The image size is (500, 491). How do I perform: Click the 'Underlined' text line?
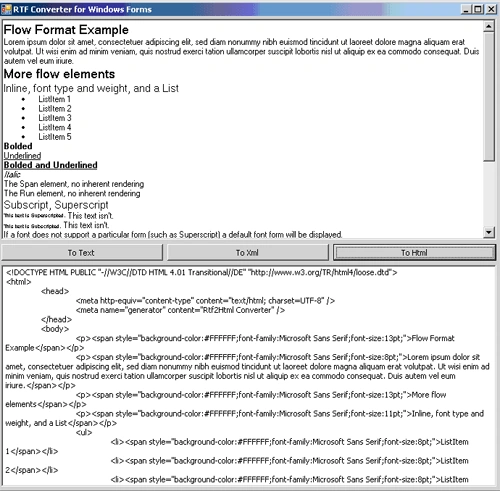tap(22, 155)
